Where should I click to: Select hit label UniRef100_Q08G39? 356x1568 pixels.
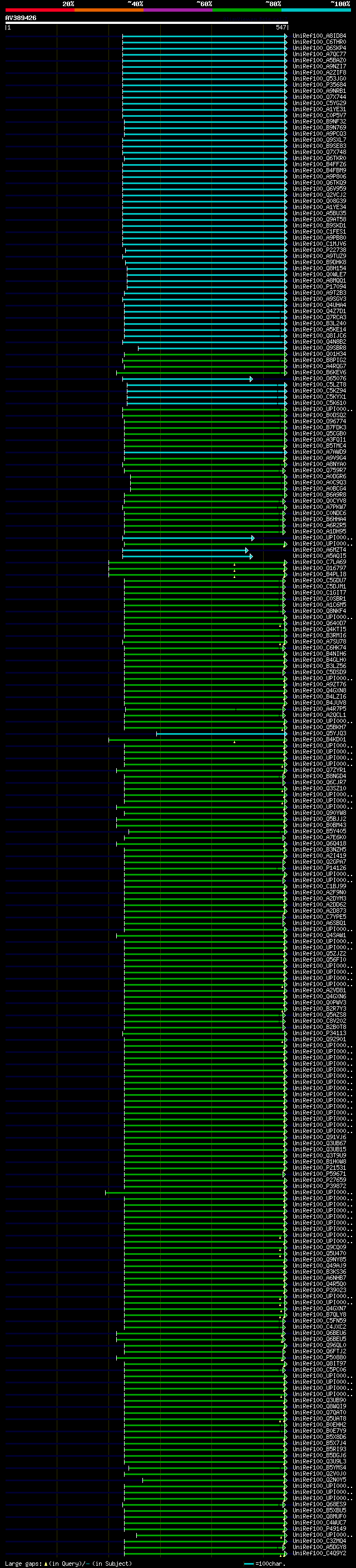click(319, 201)
